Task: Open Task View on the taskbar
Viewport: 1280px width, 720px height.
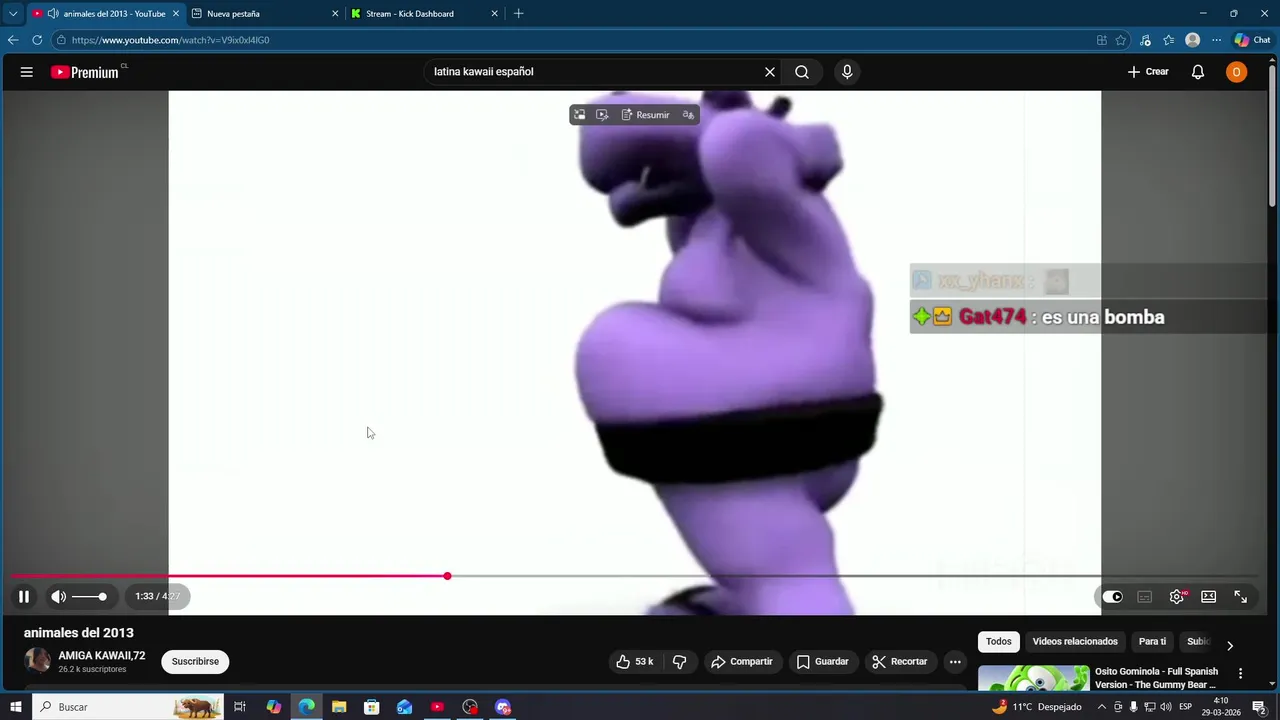Action: pos(240,707)
